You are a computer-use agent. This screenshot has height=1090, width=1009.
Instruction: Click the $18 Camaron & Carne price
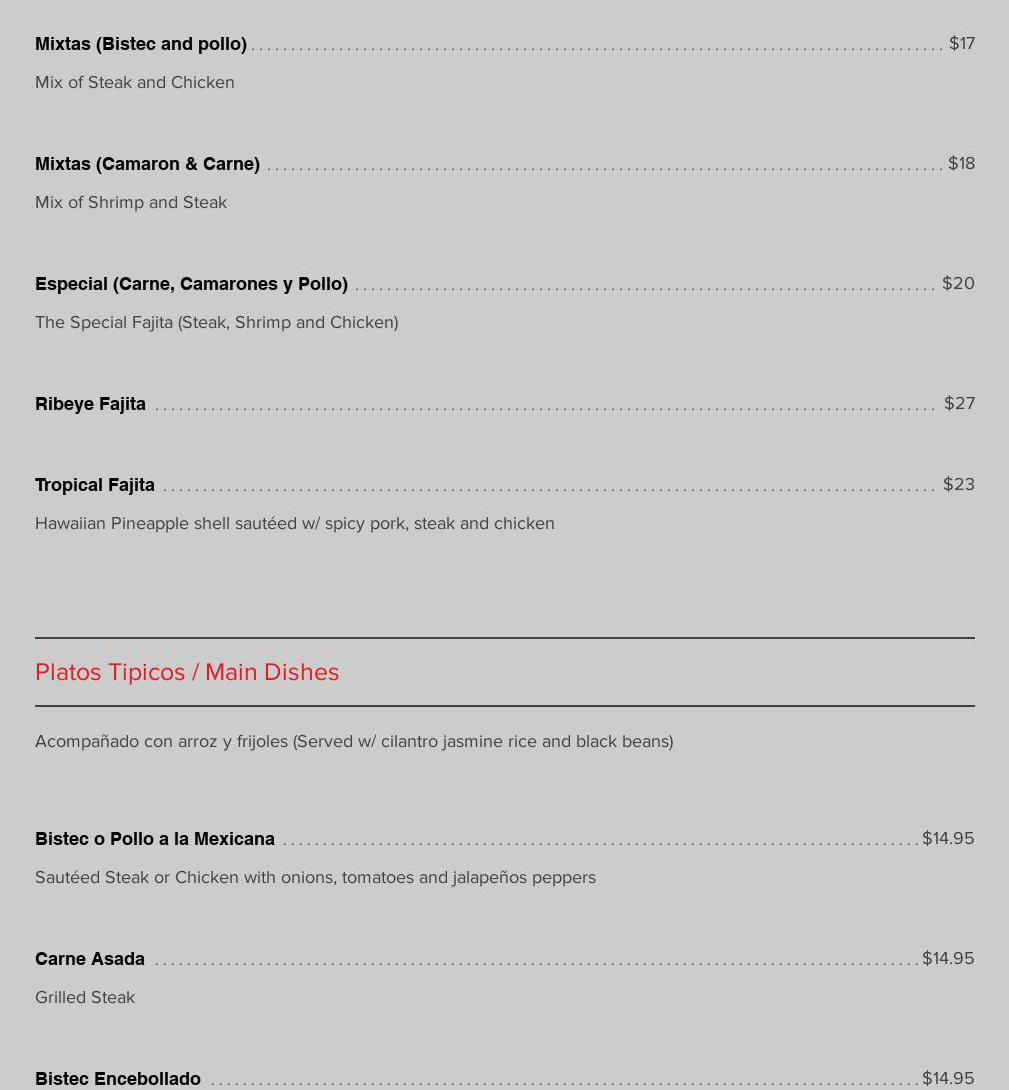(961, 163)
